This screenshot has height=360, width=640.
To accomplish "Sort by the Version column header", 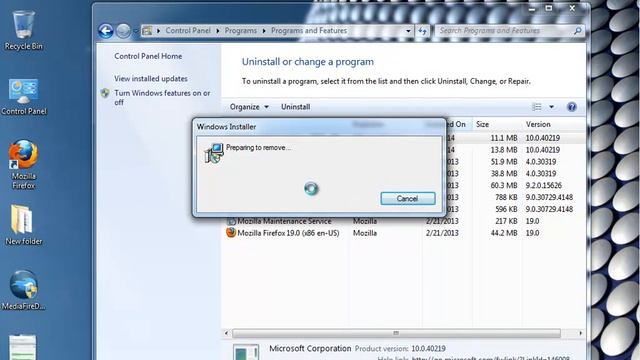I will (x=553, y=124).
